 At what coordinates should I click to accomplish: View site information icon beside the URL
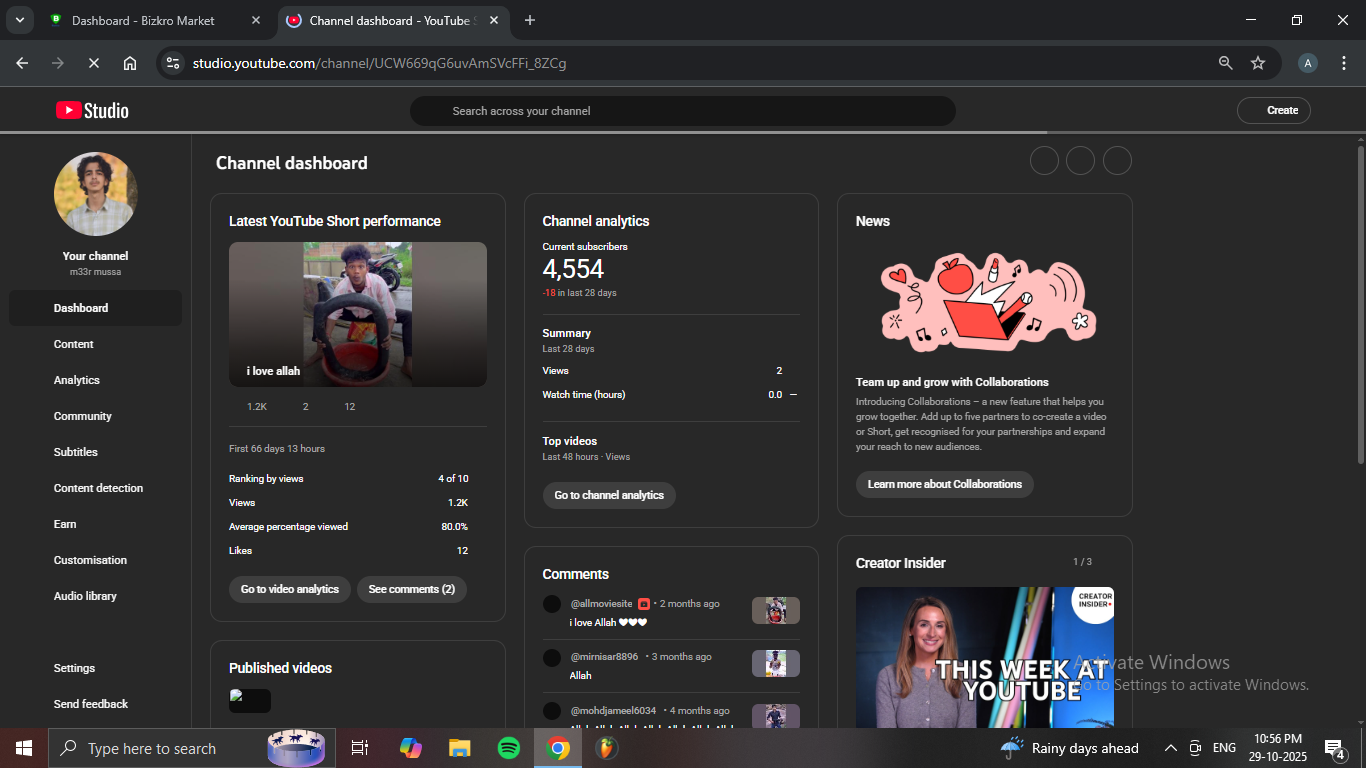click(x=173, y=63)
